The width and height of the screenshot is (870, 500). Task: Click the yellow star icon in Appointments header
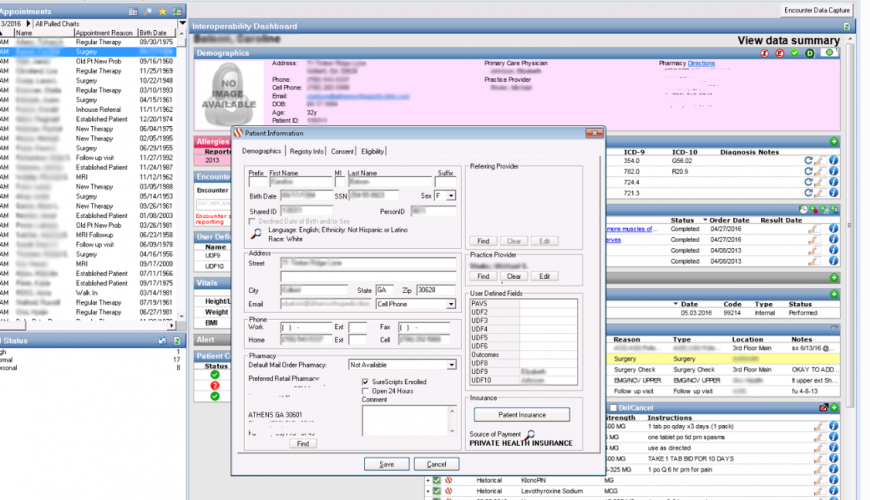(163, 11)
